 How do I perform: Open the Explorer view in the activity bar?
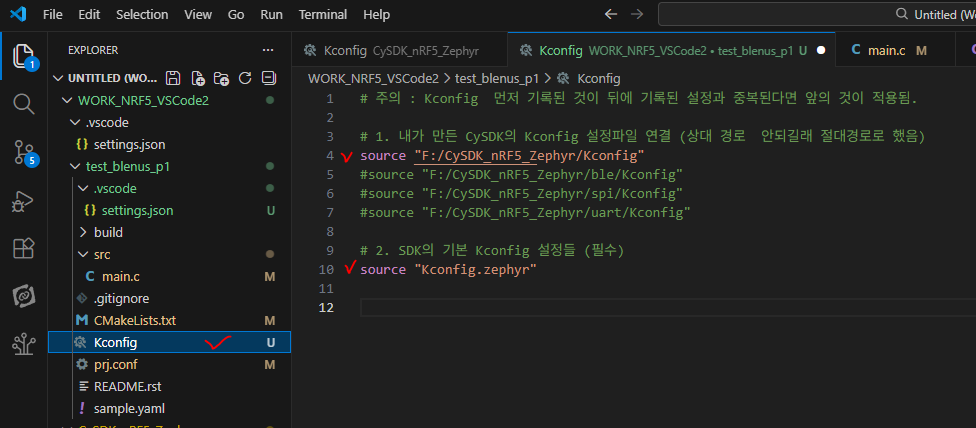[x=24, y=56]
